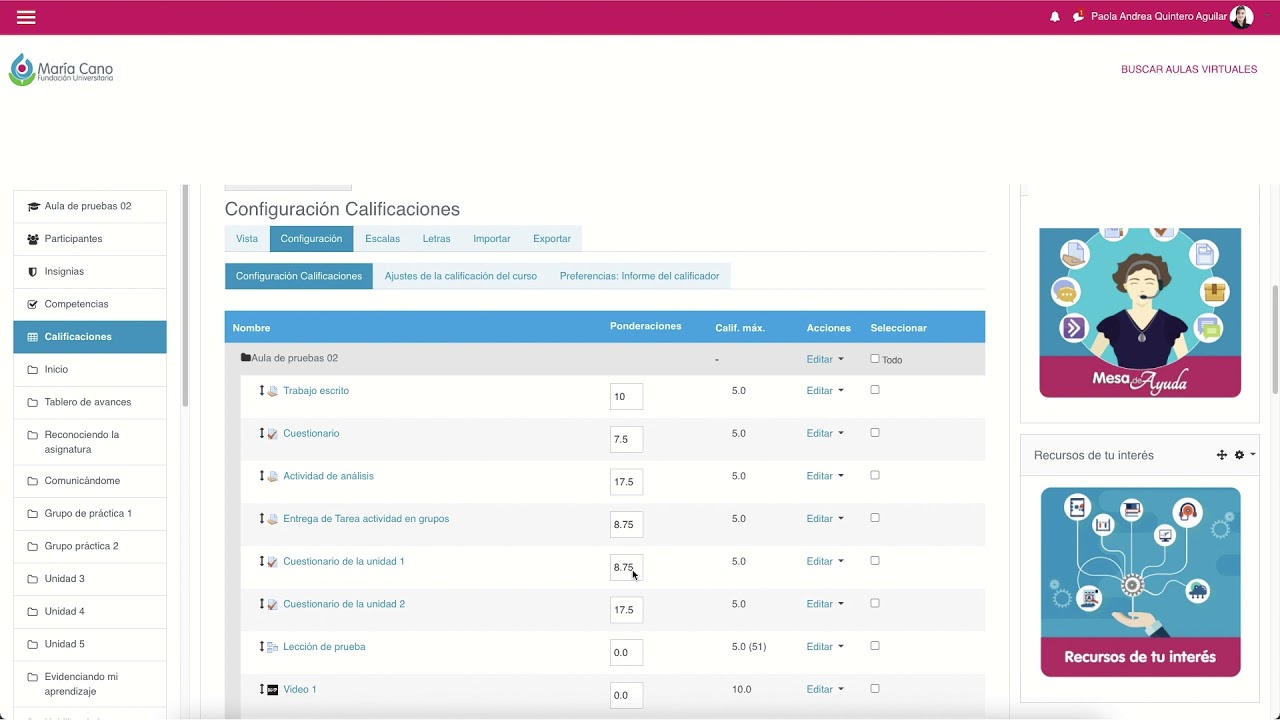Screen dimensions: 1280x720
Task: Click the move icon of Recursos de tu interés block
Action: point(1222,455)
